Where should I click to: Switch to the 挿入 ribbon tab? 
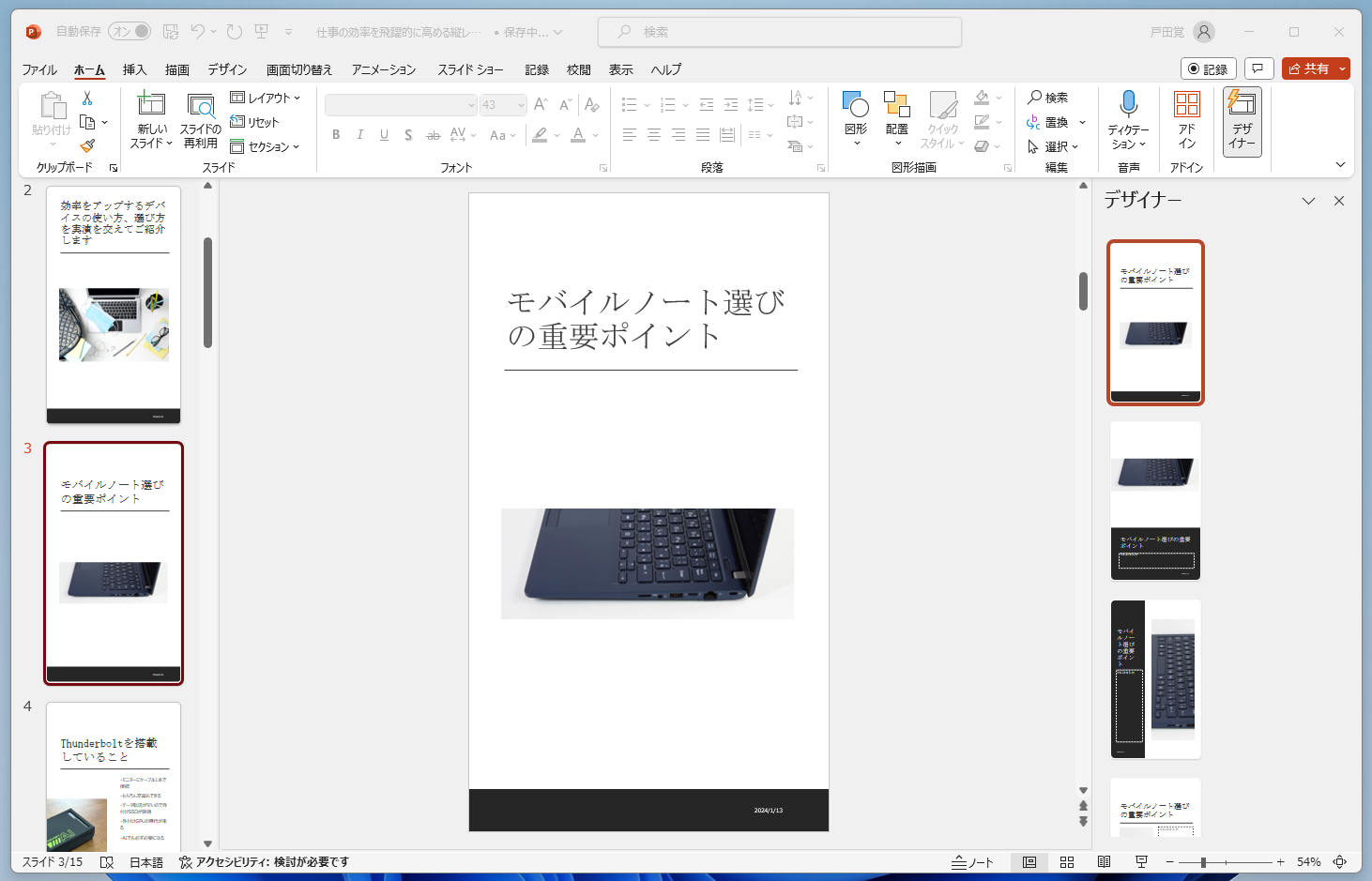[x=134, y=69]
